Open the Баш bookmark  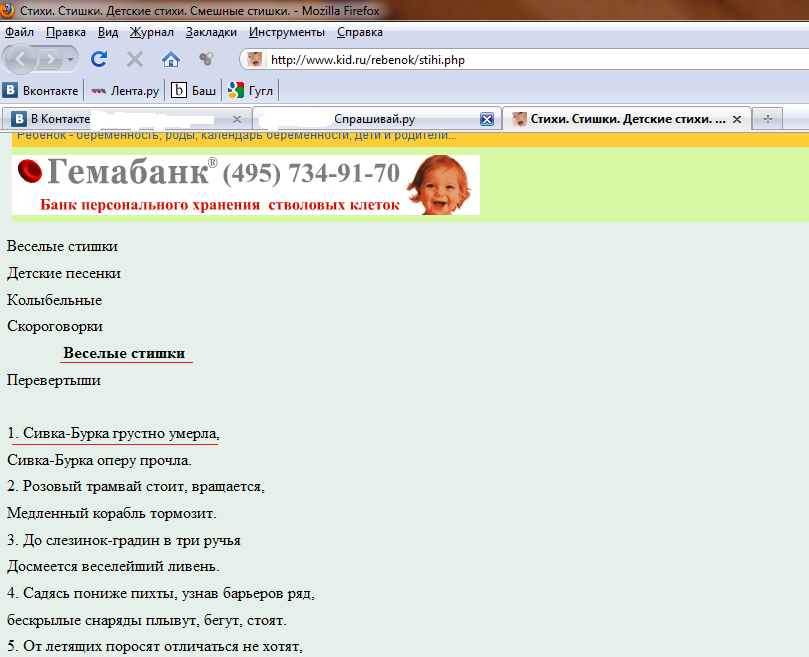[194, 90]
